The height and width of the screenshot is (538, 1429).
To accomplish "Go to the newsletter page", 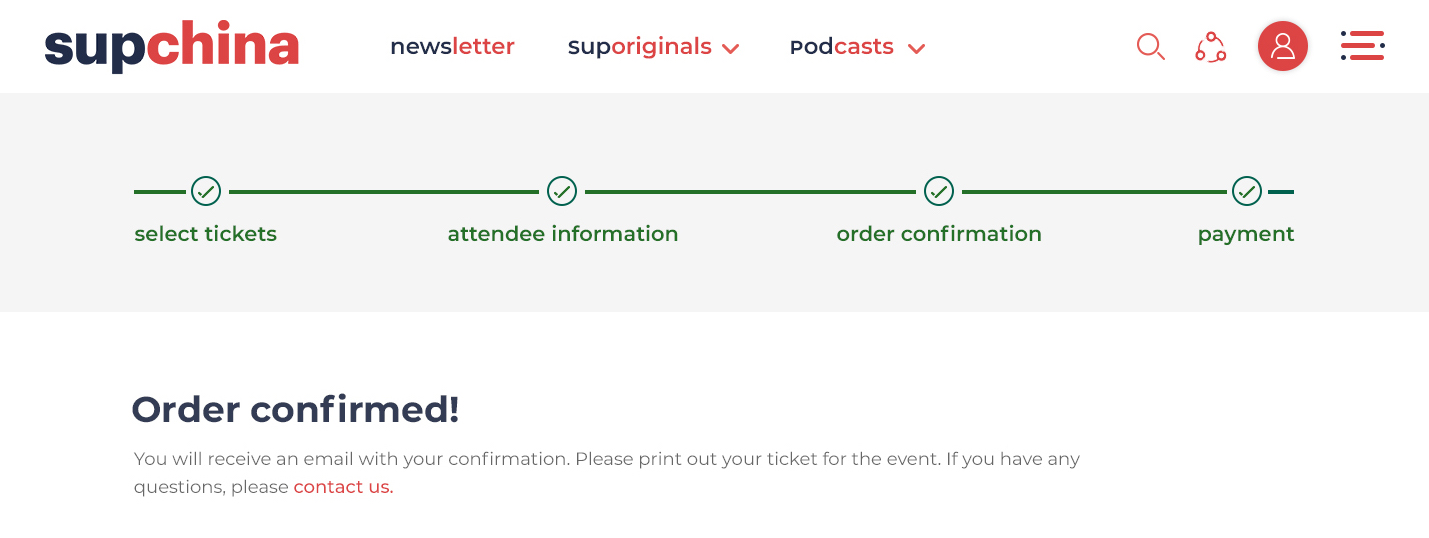I will 452,47.
